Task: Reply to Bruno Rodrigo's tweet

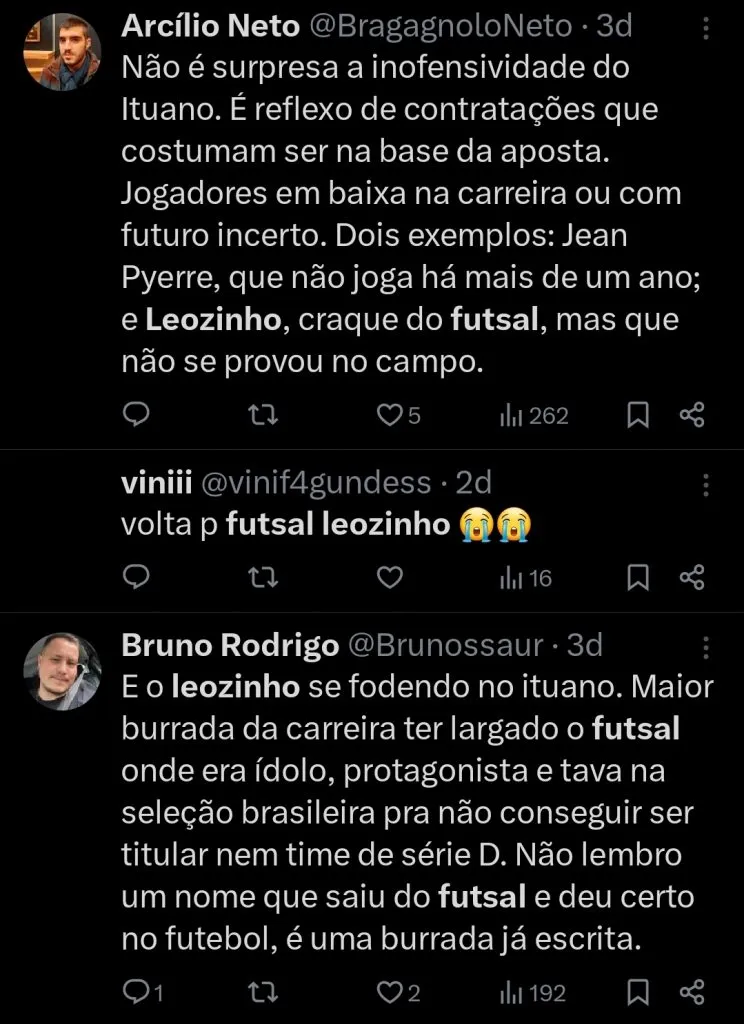Action: click(135, 992)
